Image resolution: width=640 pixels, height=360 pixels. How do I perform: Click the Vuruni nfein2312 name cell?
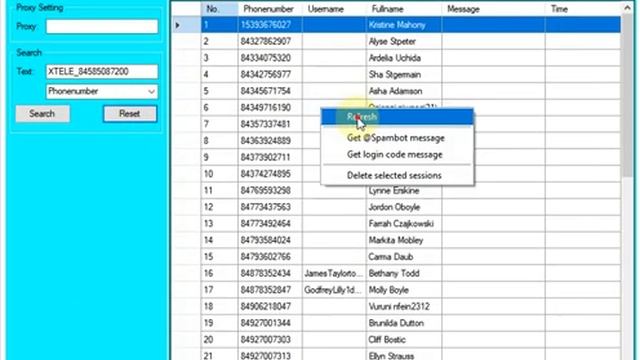404,307
